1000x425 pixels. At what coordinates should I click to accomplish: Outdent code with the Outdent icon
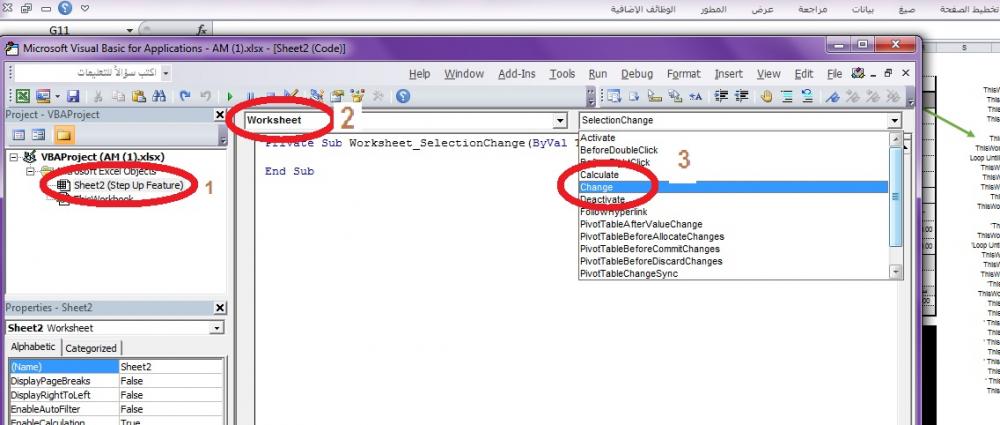pos(742,96)
